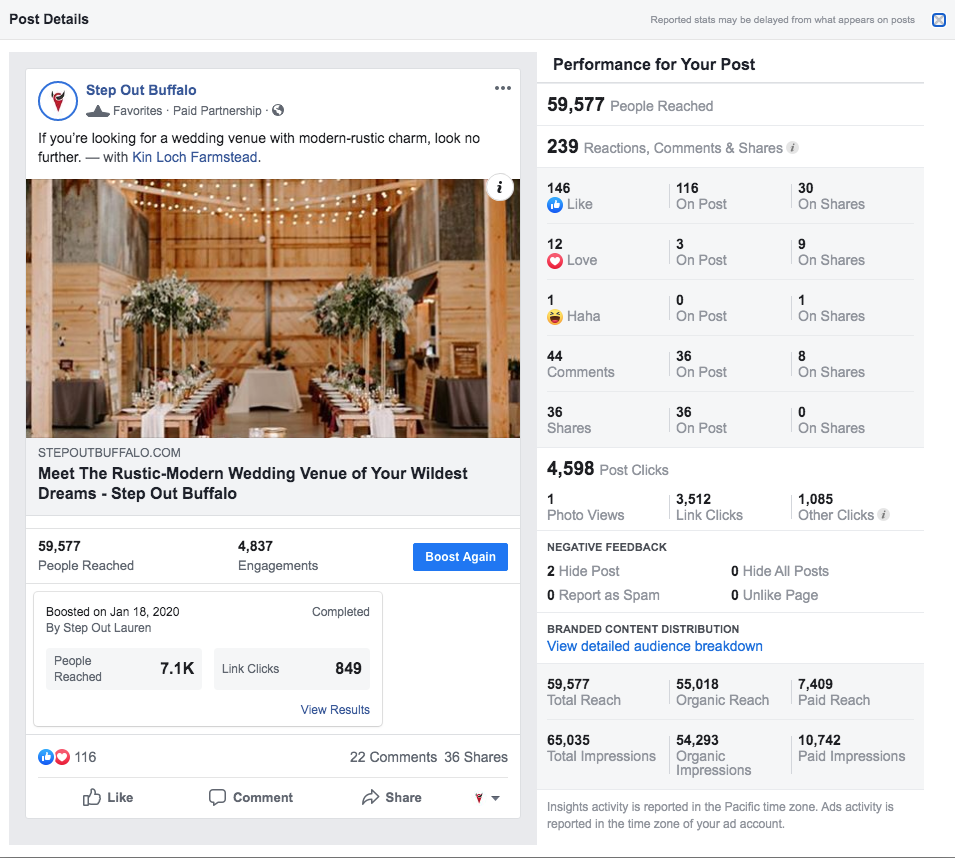
Task: Click the Share button
Action: click(x=392, y=797)
